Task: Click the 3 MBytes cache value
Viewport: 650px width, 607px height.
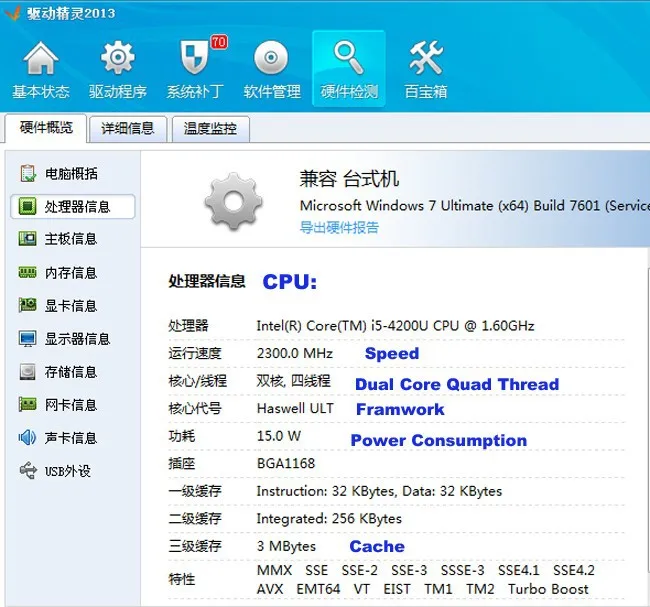Action: (286, 546)
